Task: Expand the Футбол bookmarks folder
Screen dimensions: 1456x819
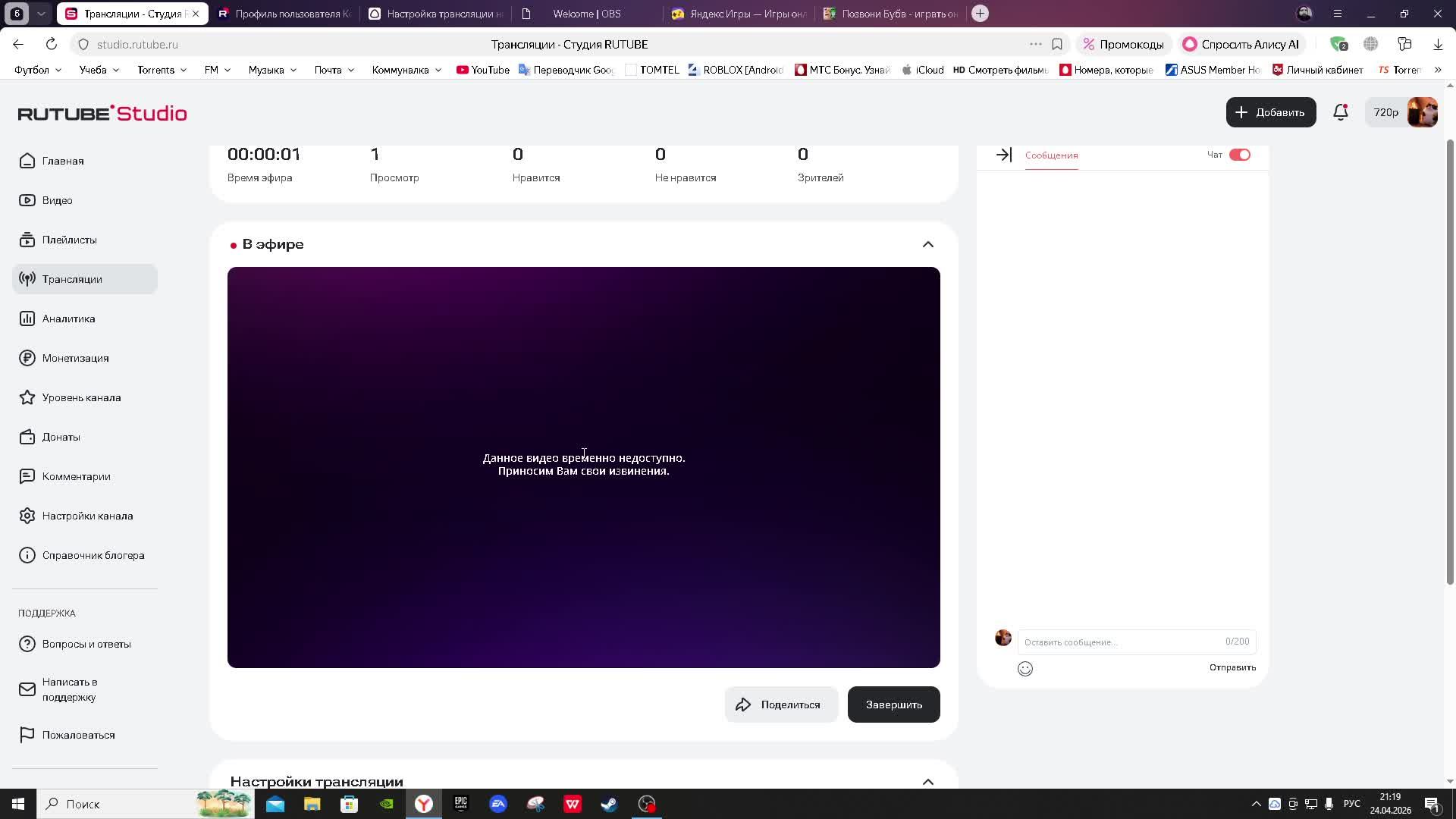Action: (38, 70)
